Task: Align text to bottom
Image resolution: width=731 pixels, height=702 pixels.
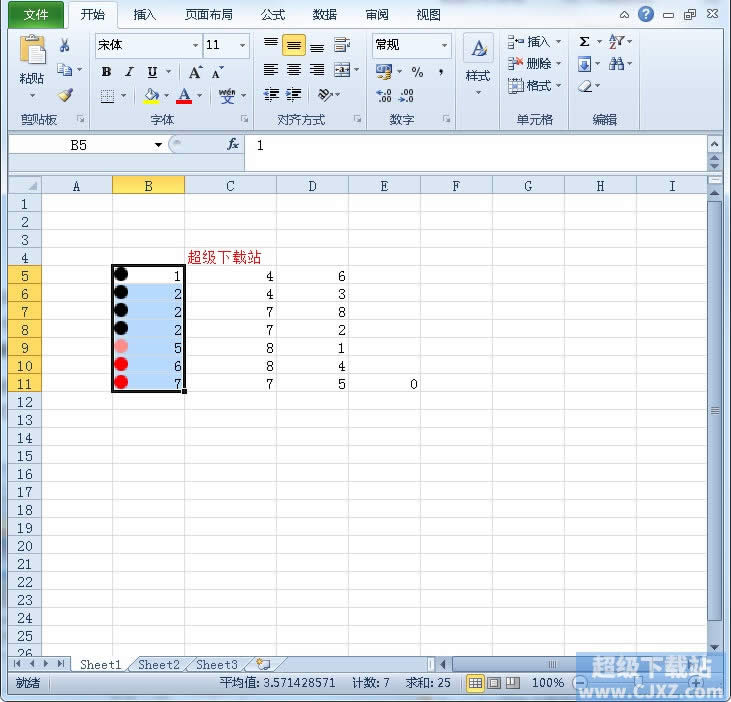Action: [317, 46]
